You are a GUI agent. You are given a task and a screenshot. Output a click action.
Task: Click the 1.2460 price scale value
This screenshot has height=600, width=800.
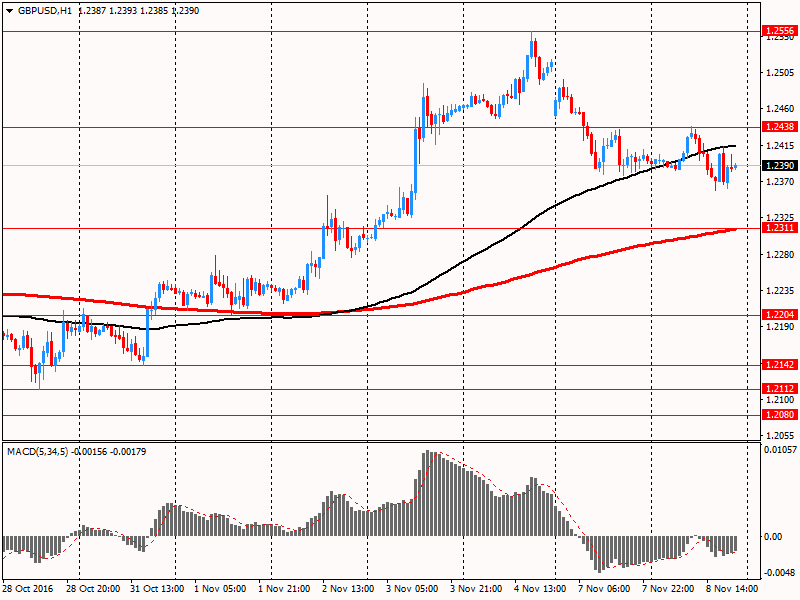780,109
